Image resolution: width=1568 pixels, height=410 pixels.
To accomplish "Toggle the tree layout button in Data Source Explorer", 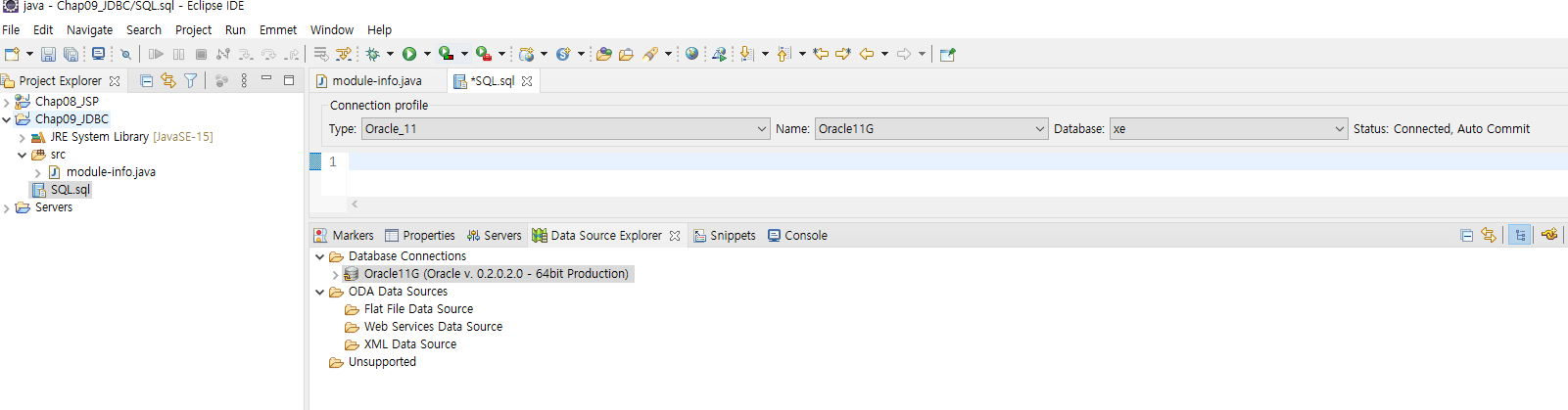I will click(x=1520, y=235).
